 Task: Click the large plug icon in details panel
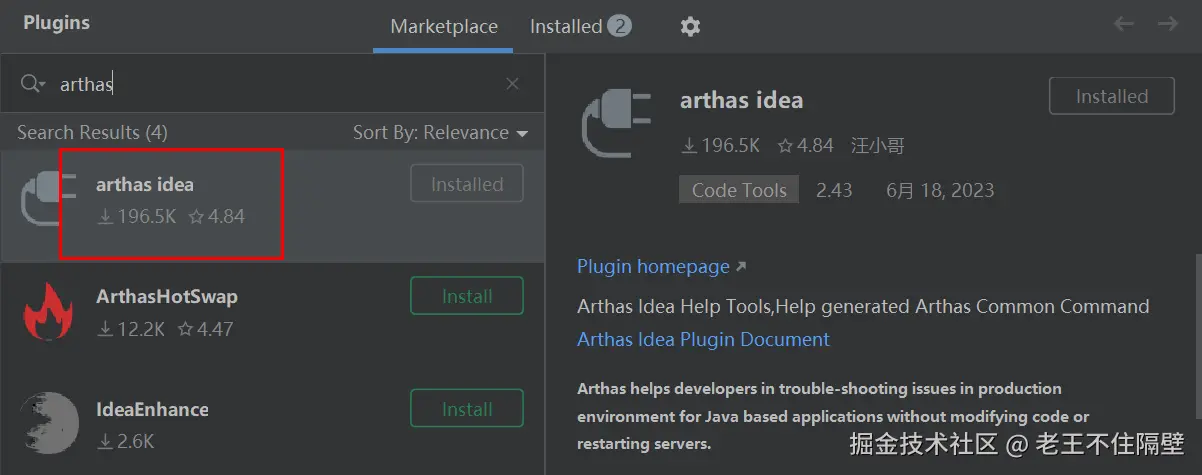(615, 124)
